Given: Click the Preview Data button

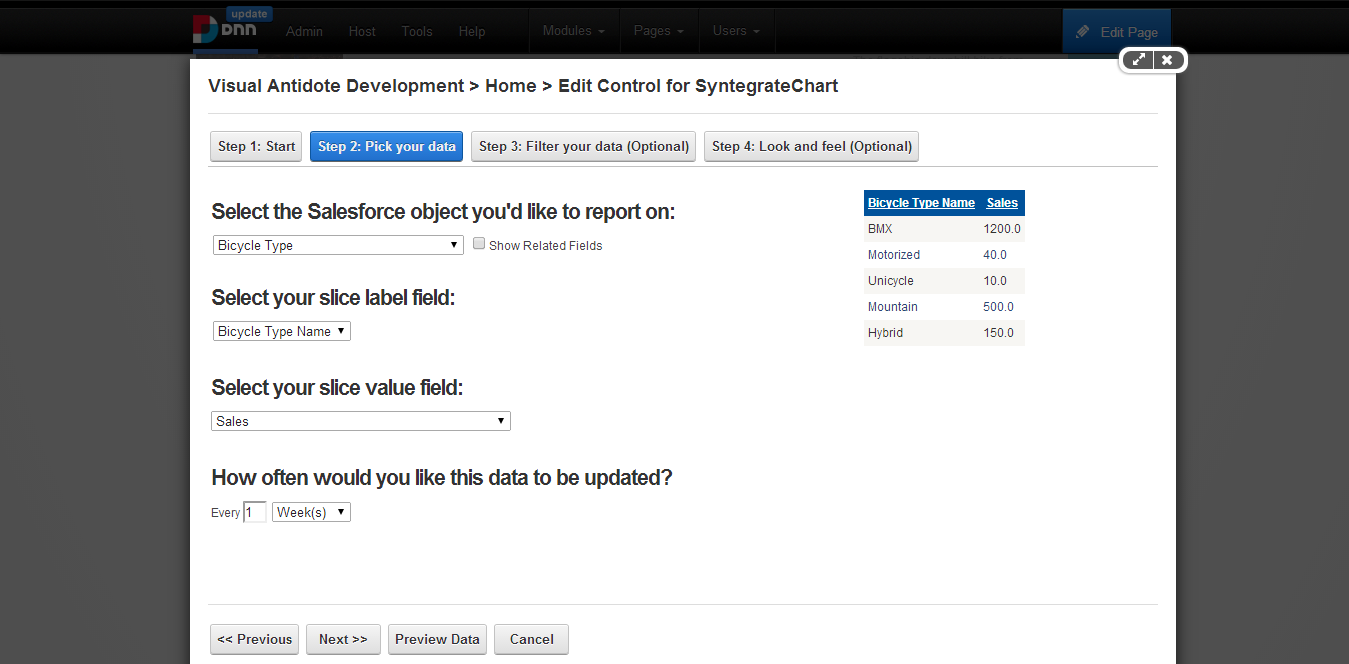Looking at the screenshot, I should point(437,639).
